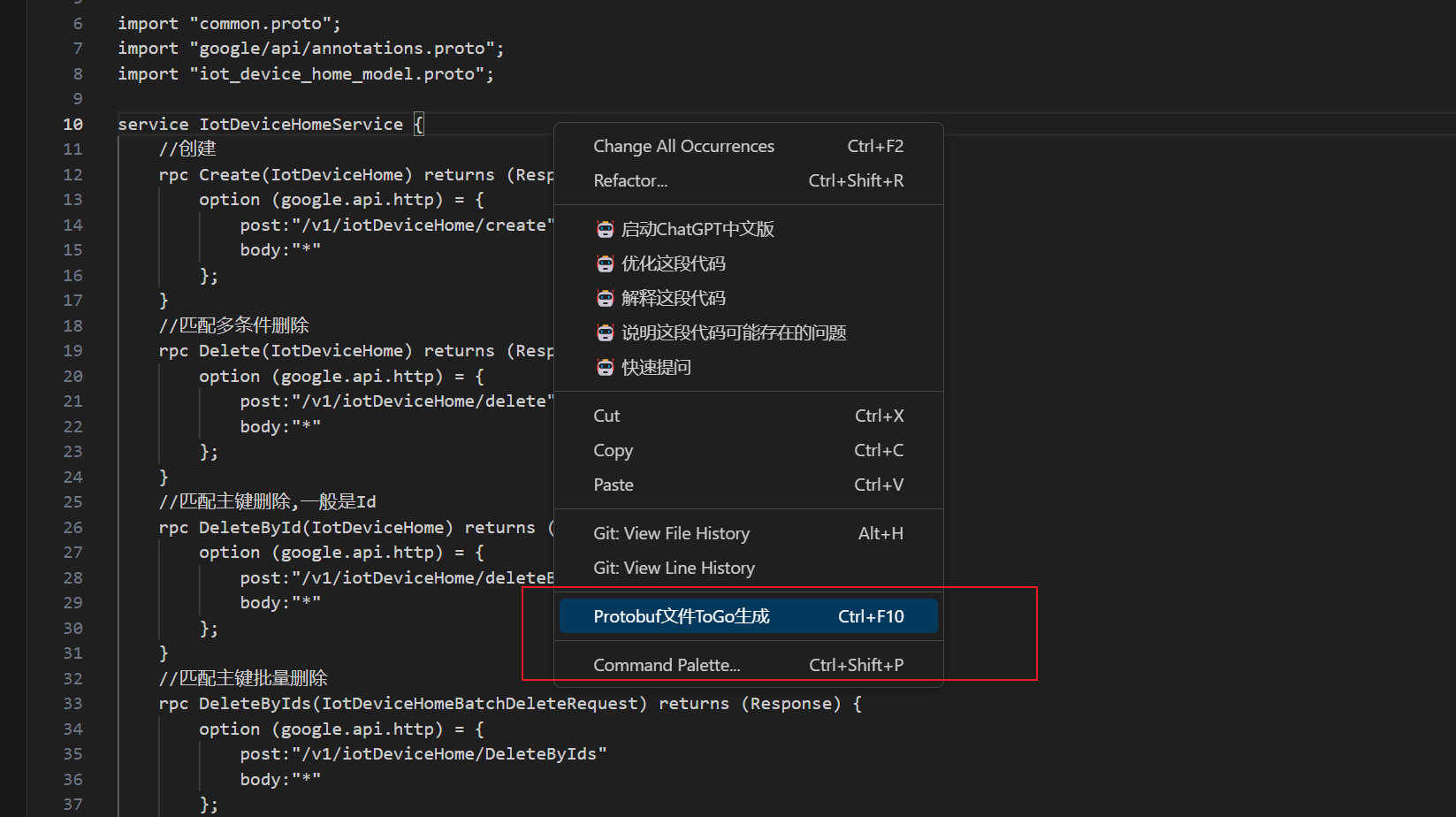Run Protobuf文件ToGo生成 command

[749, 616]
